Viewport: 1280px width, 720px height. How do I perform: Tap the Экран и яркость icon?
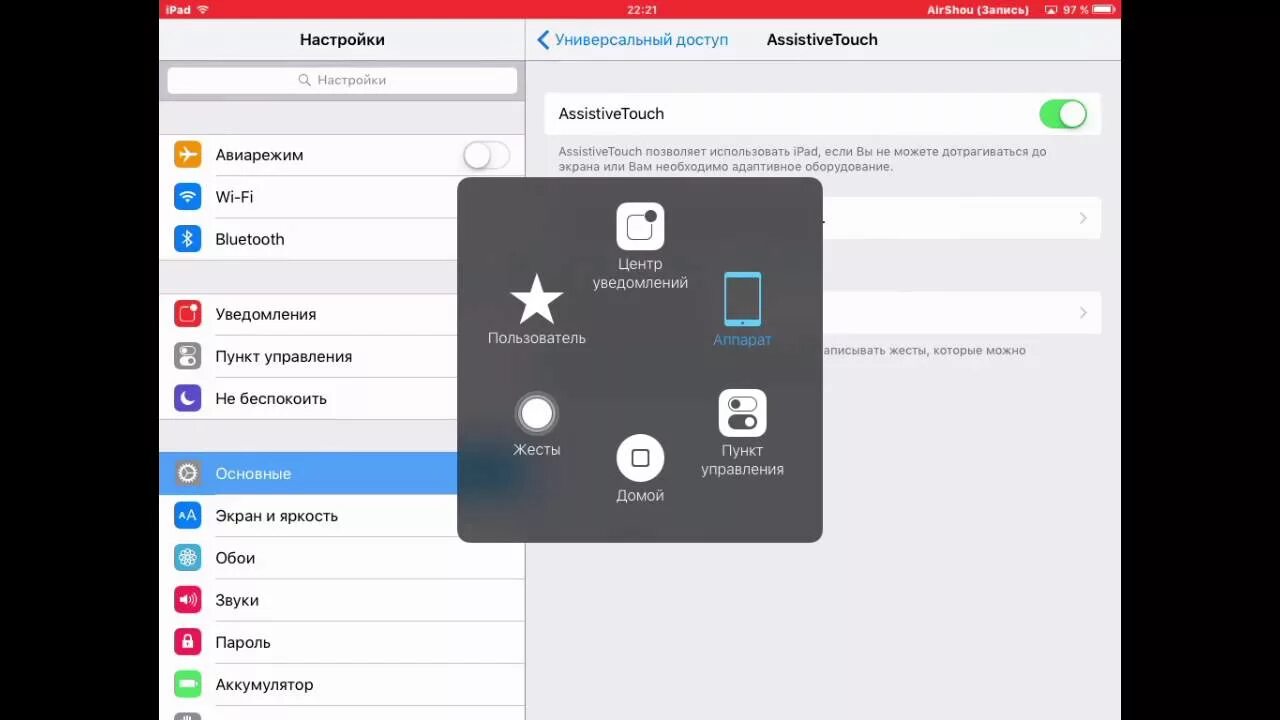click(188, 516)
